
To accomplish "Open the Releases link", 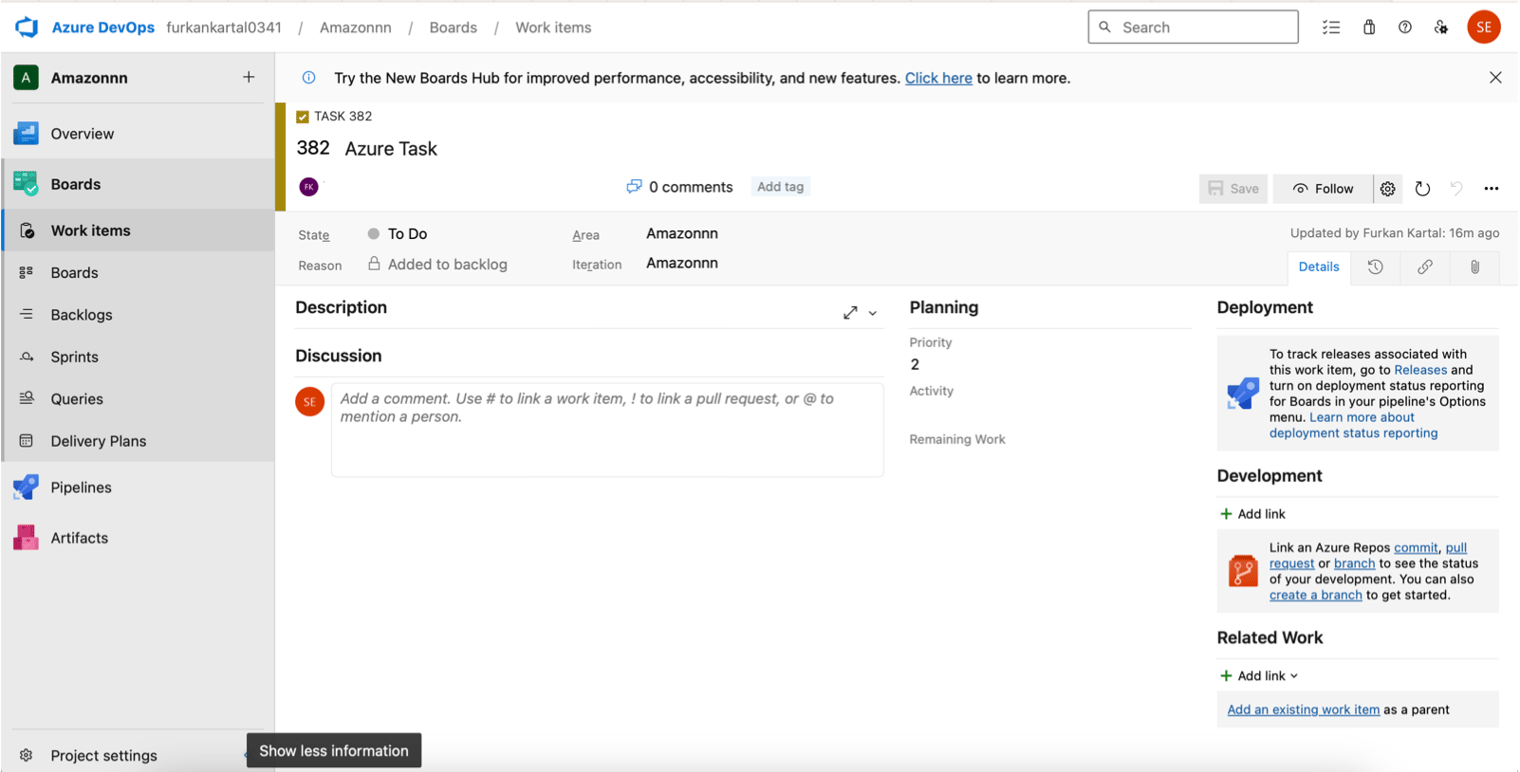I will (x=1420, y=370).
